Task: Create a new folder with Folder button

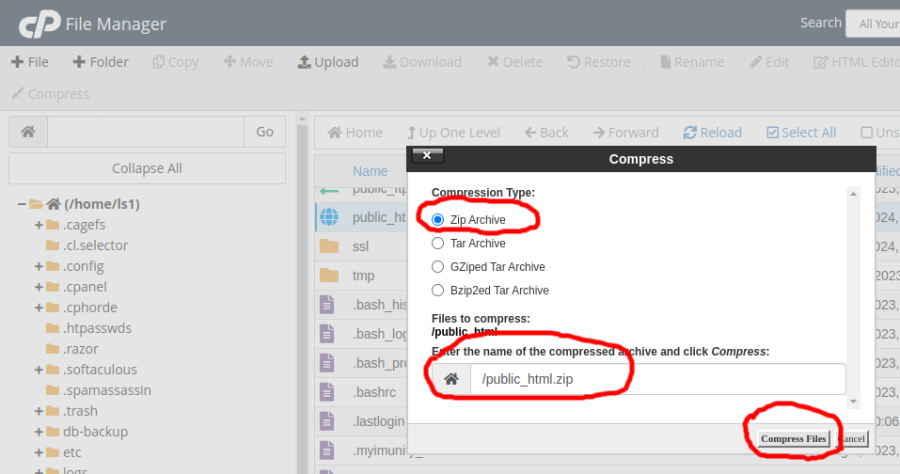Action: click(x=100, y=62)
